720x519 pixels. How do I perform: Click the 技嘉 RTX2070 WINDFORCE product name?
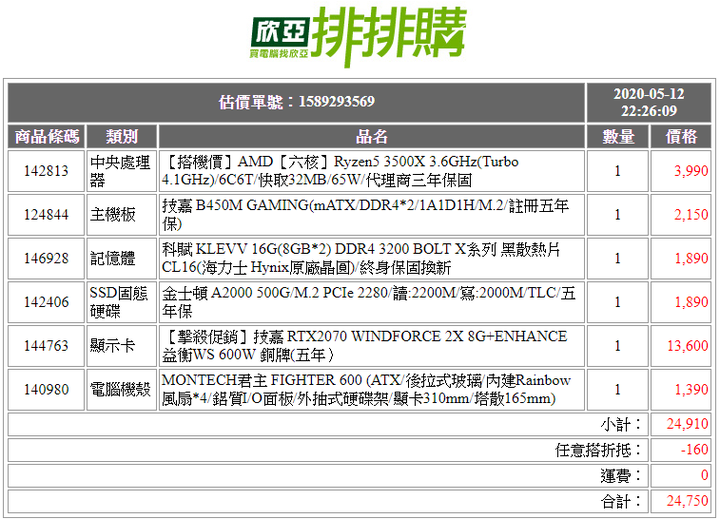[x=365, y=345]
